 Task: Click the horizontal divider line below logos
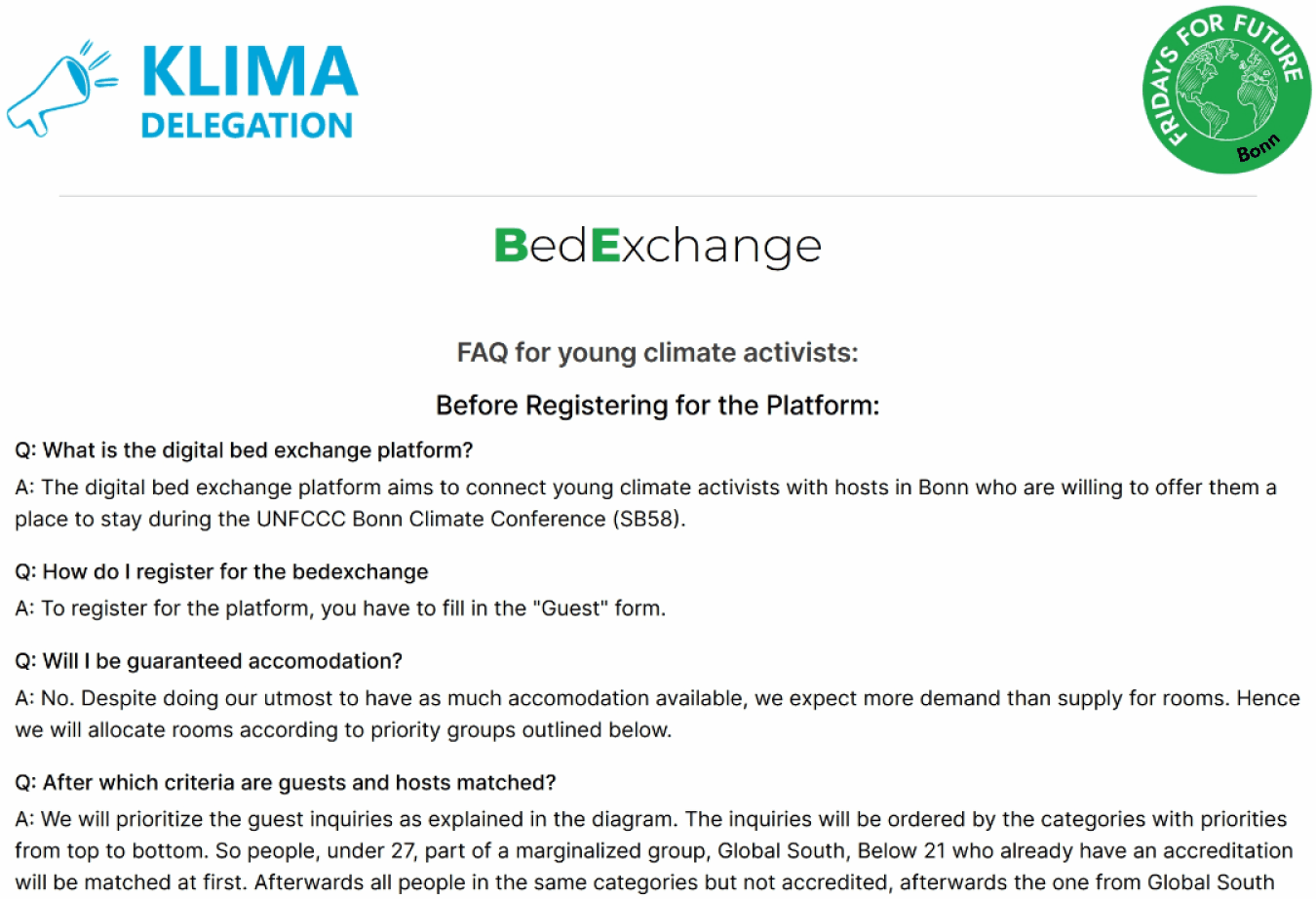click(x=657, y=196)
